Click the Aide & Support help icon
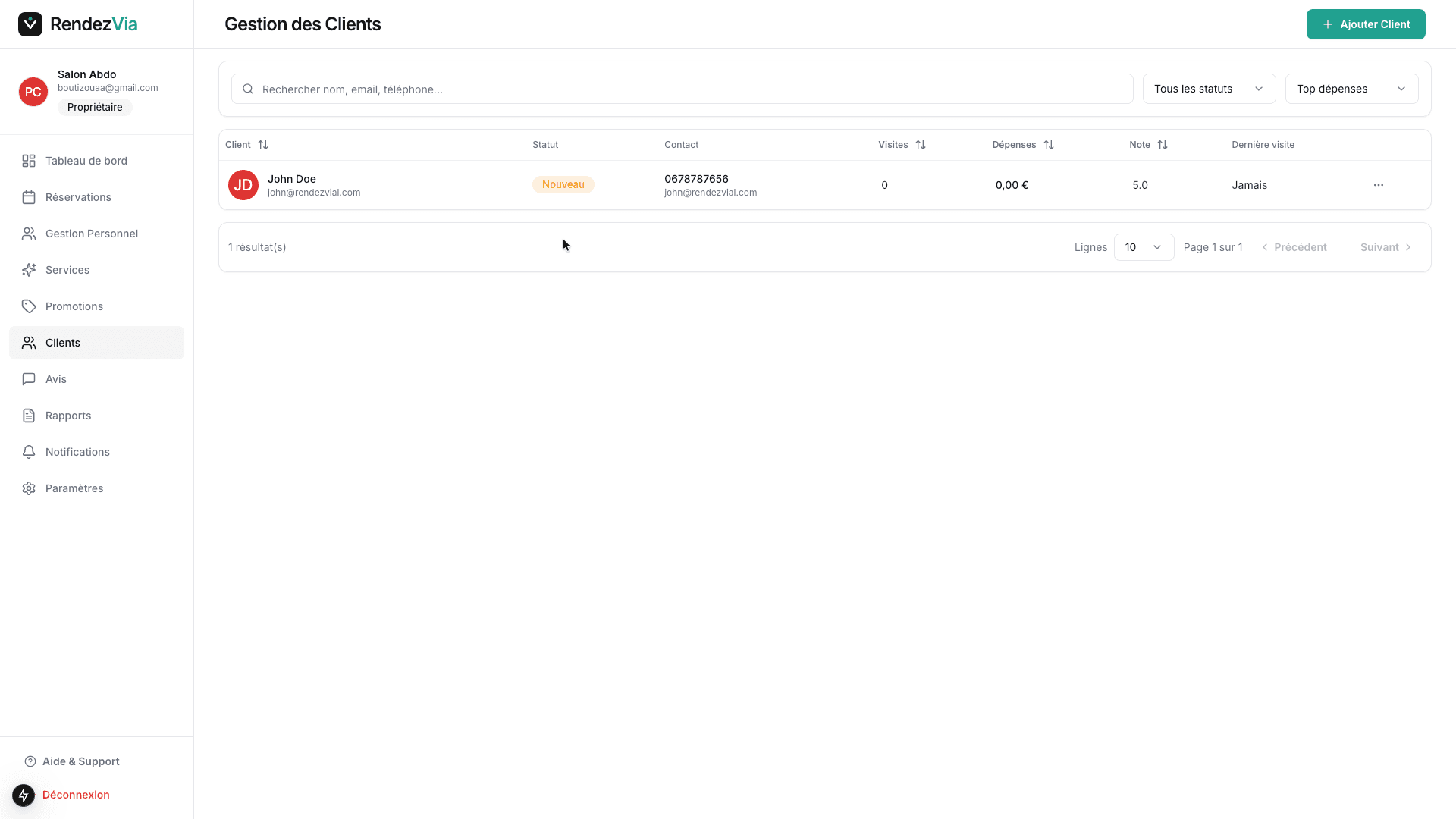The height and width of the screenshot is (819, 1456). [30, 761]
